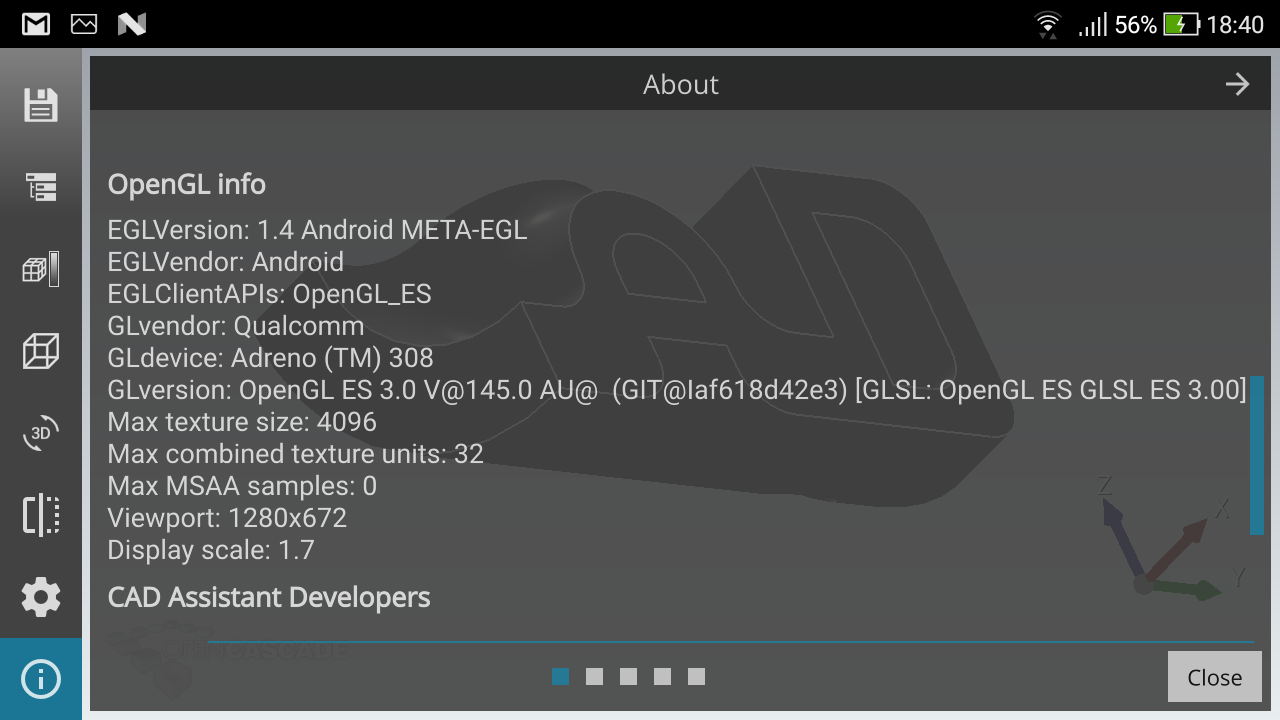The width and height of the screenshot is (1280, 720).
Task: Select the first page indicator dot
Action: (x=561, y=677)
